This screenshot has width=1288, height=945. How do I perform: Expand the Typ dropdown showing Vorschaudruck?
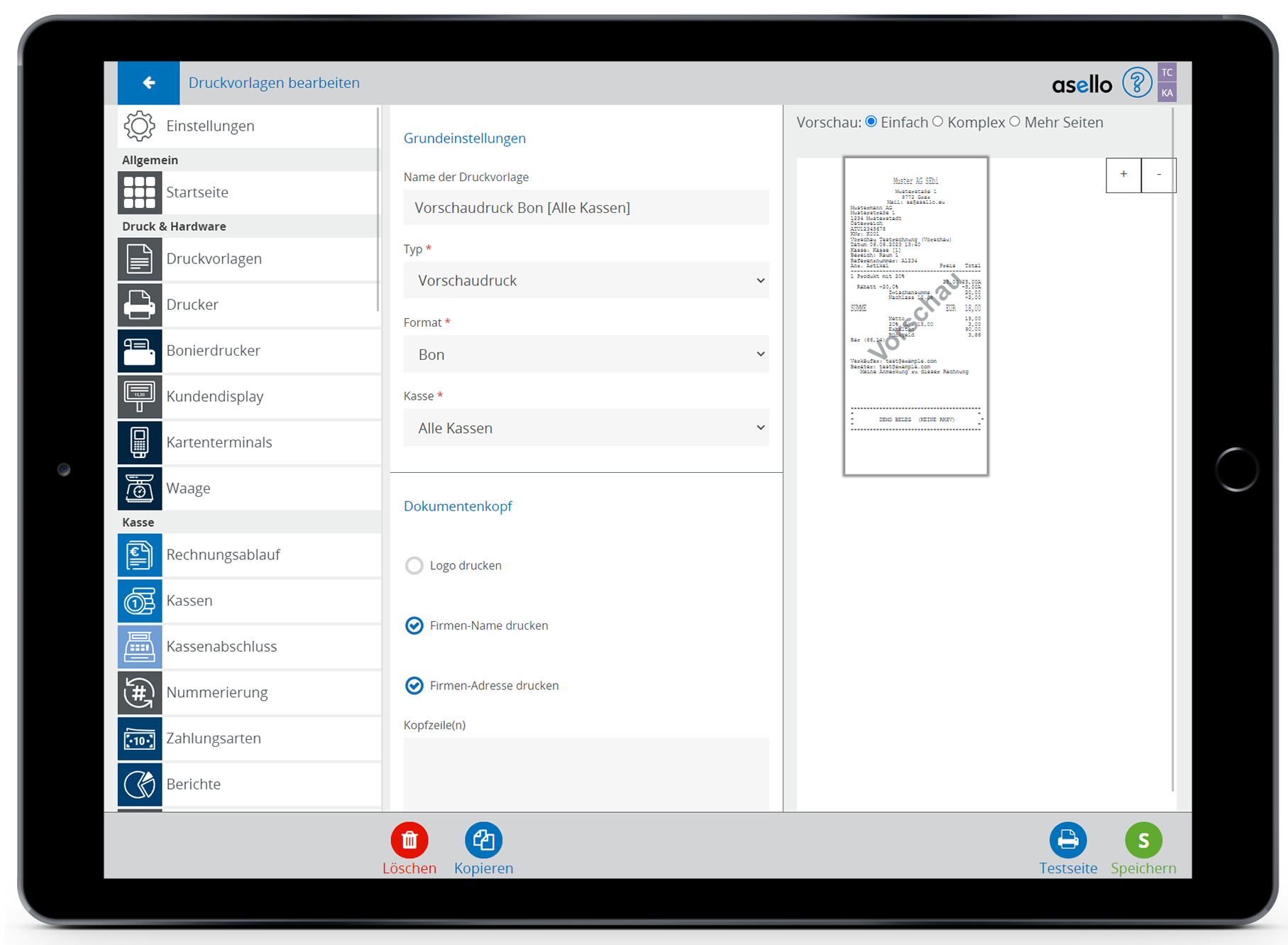(x=586, y=280)
